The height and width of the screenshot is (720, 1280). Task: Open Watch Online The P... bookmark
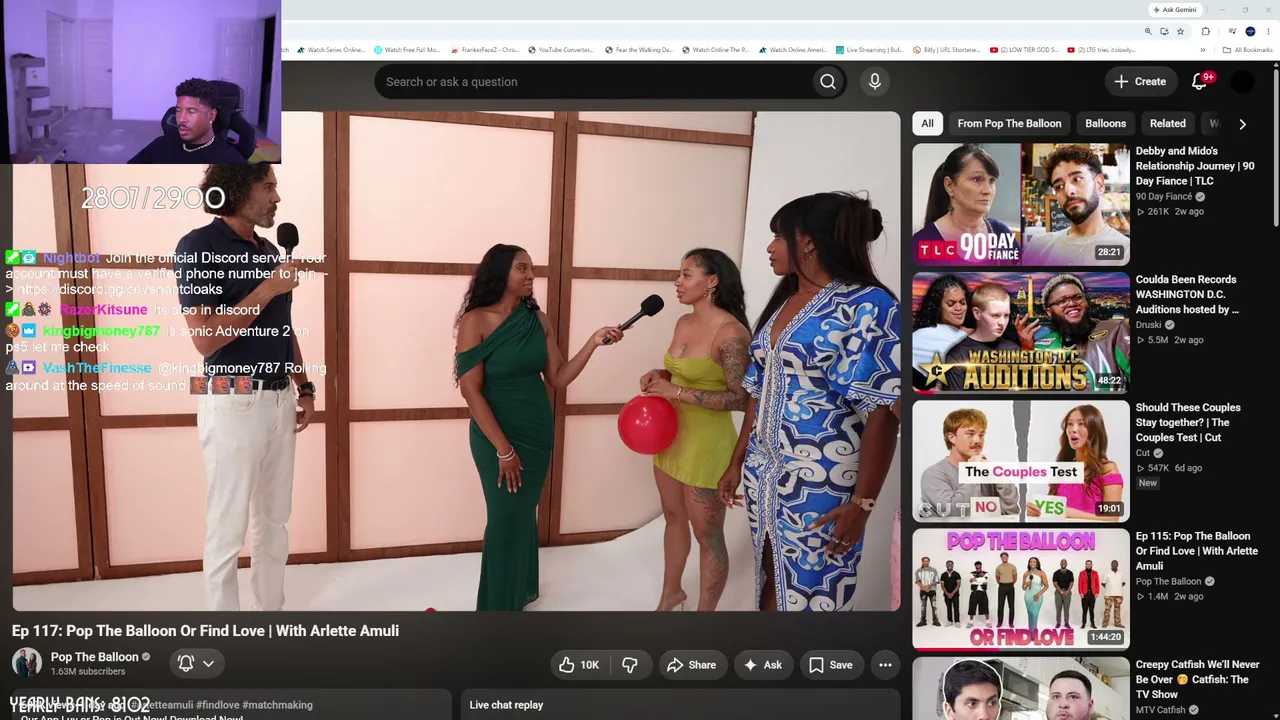[716, 50]
